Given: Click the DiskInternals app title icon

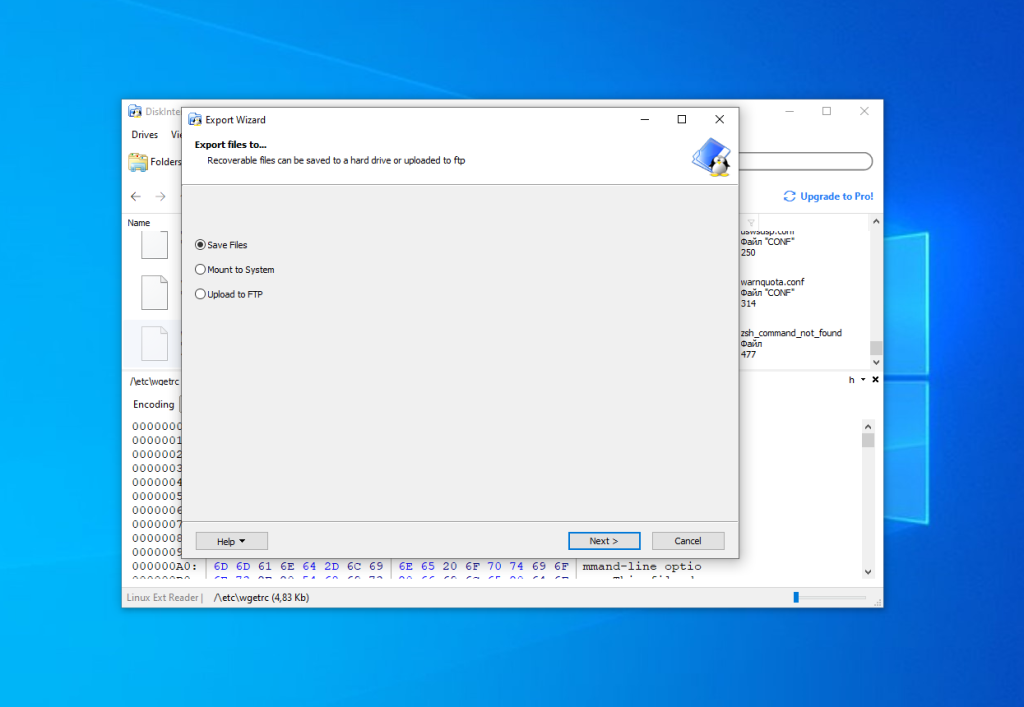Looking at the screenshot, I should coord(135,111).
